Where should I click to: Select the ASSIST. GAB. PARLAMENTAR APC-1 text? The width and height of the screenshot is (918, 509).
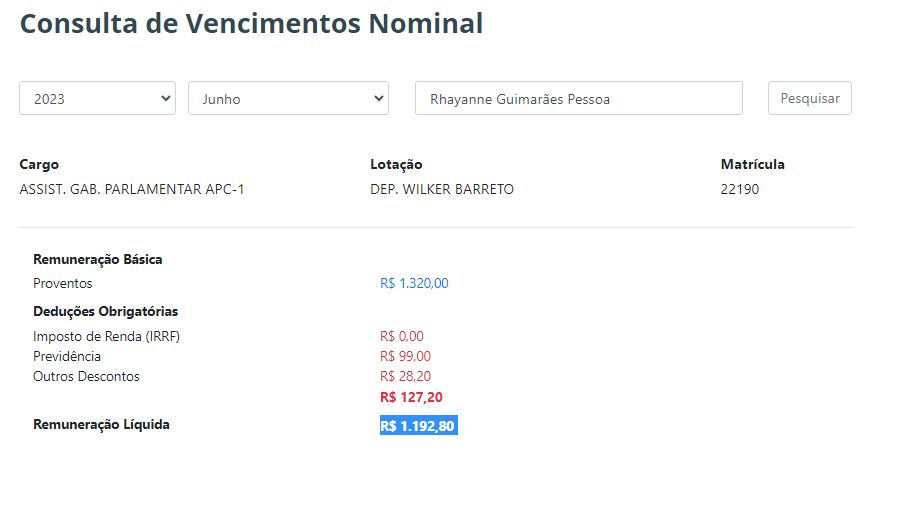(x=132, y=189)
